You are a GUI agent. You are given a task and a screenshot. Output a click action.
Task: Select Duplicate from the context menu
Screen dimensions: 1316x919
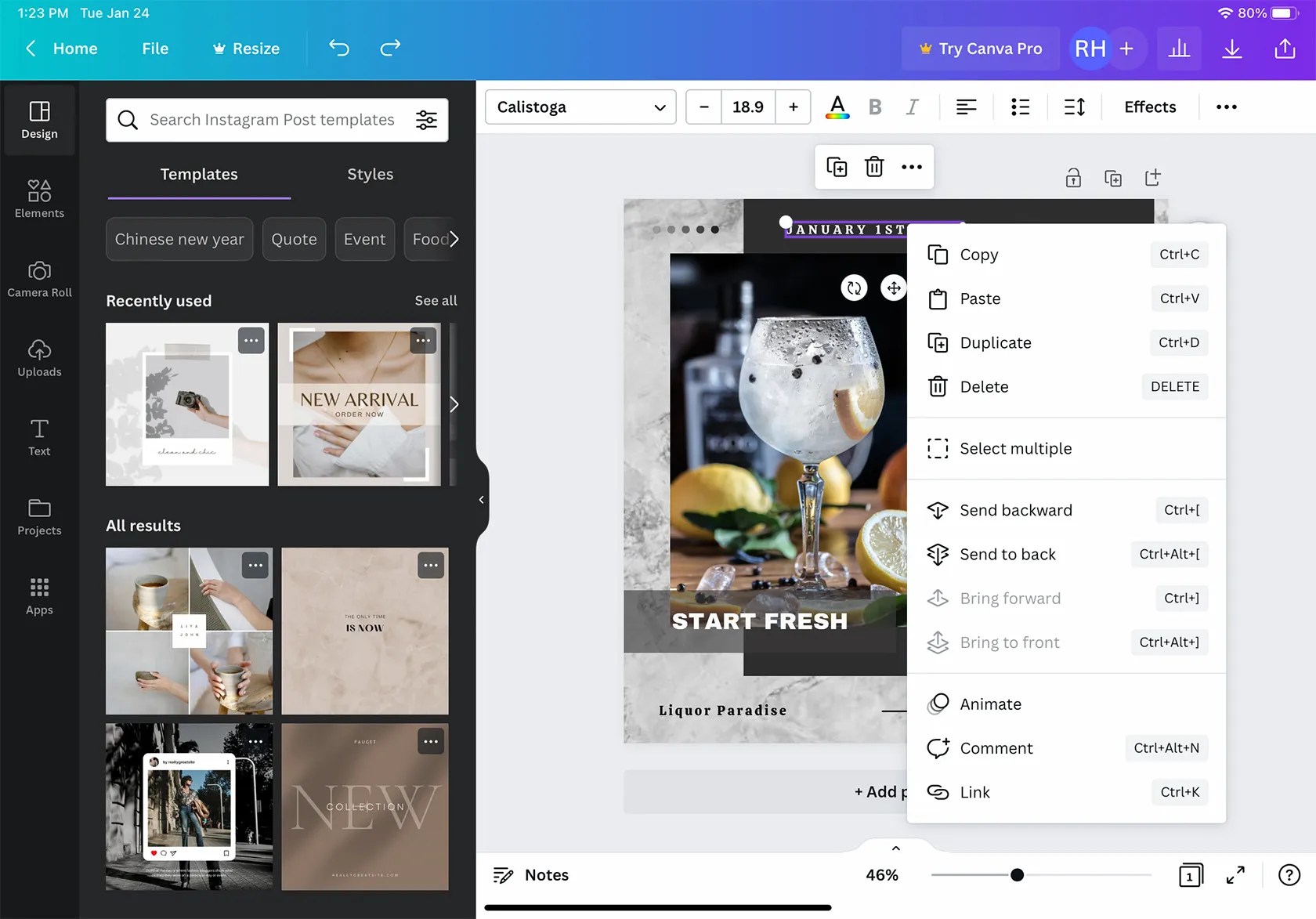point(995,342)
